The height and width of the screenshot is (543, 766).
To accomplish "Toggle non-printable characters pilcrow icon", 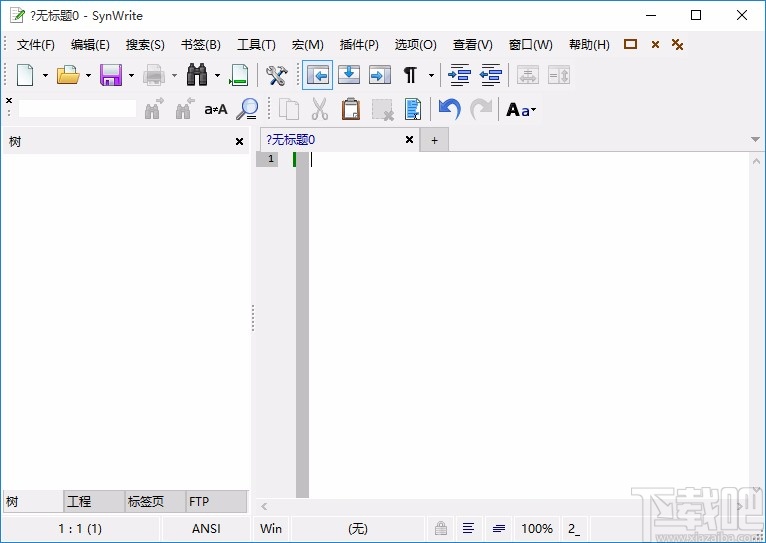I will (x=410, y=75).
